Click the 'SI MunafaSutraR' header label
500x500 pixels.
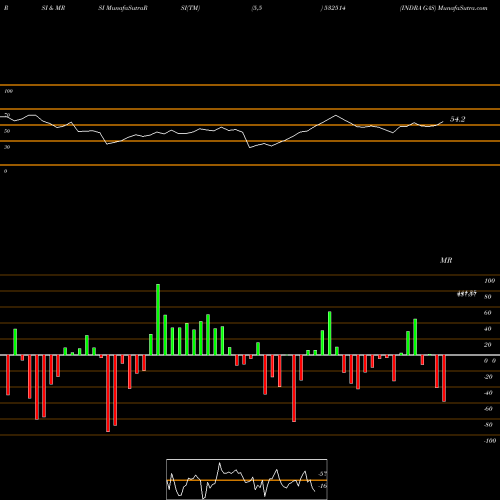(123, 8)
